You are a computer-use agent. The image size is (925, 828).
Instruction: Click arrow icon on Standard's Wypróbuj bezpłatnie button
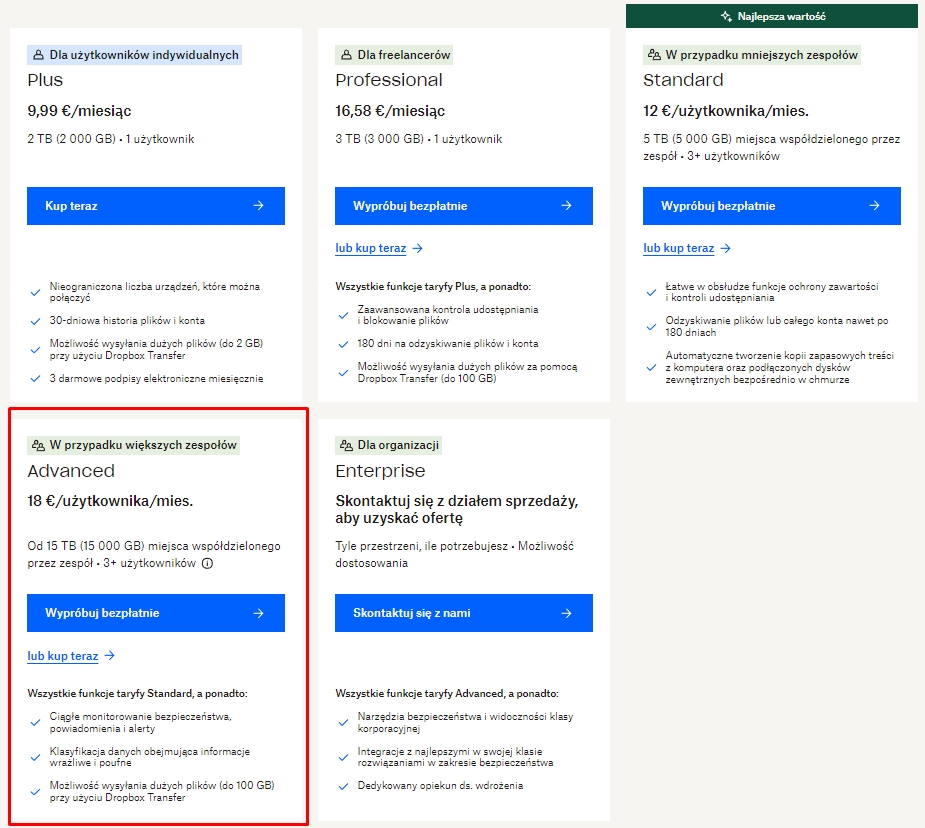coord(874,206)
